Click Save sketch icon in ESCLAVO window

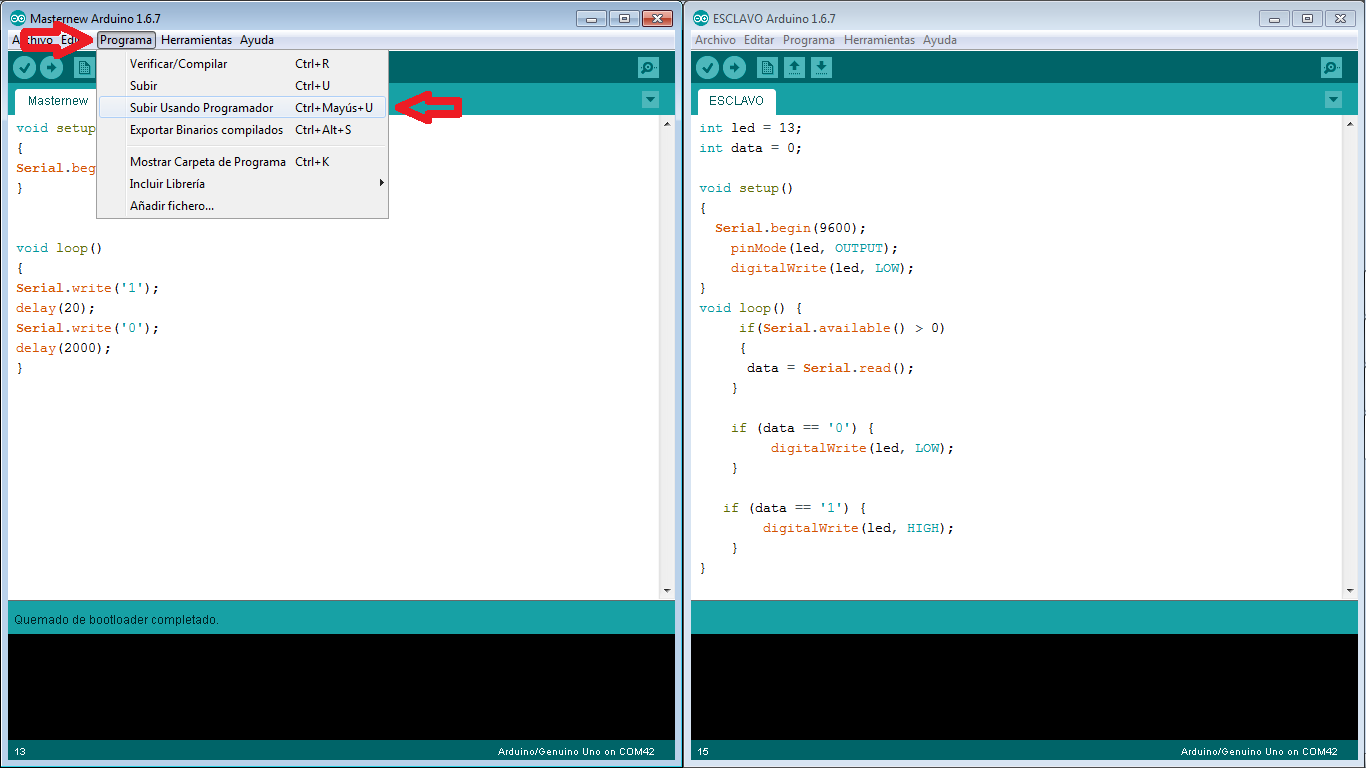pos(821,68)
